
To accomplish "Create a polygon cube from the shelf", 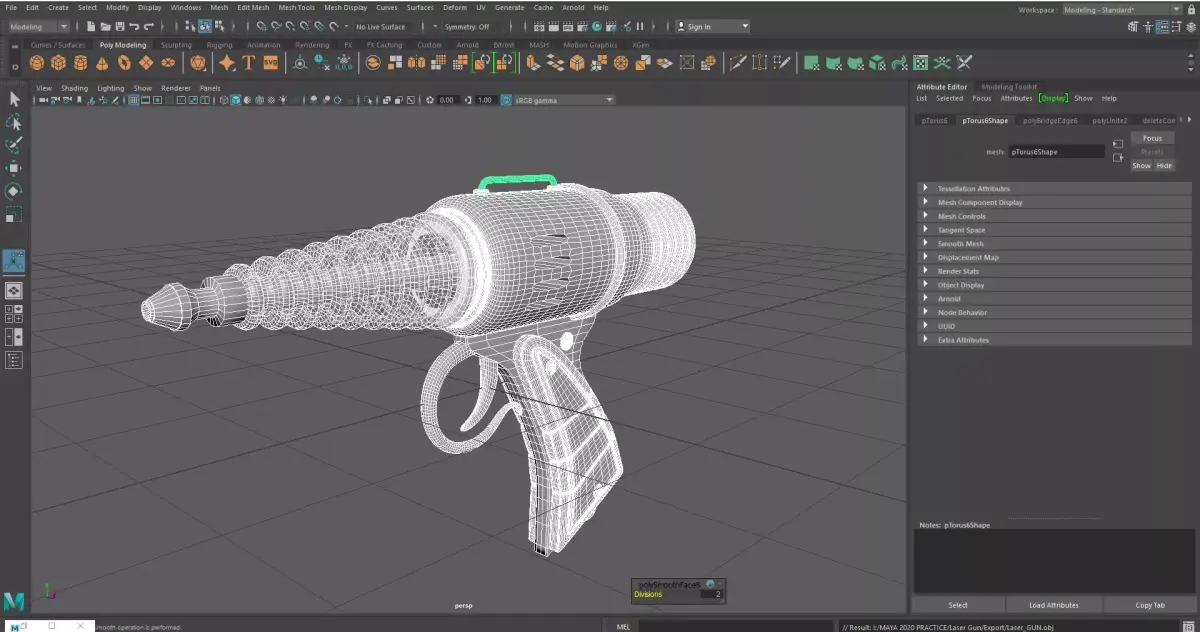I will click(58, 63).
